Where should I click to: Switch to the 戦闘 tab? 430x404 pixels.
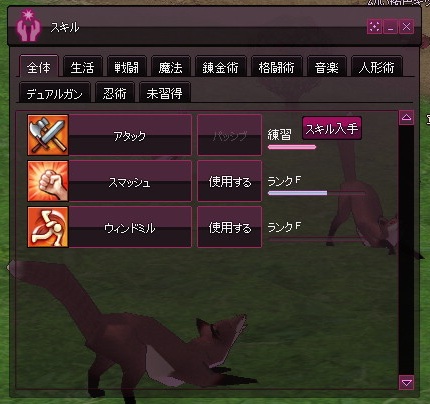click(x=126, y=67)
